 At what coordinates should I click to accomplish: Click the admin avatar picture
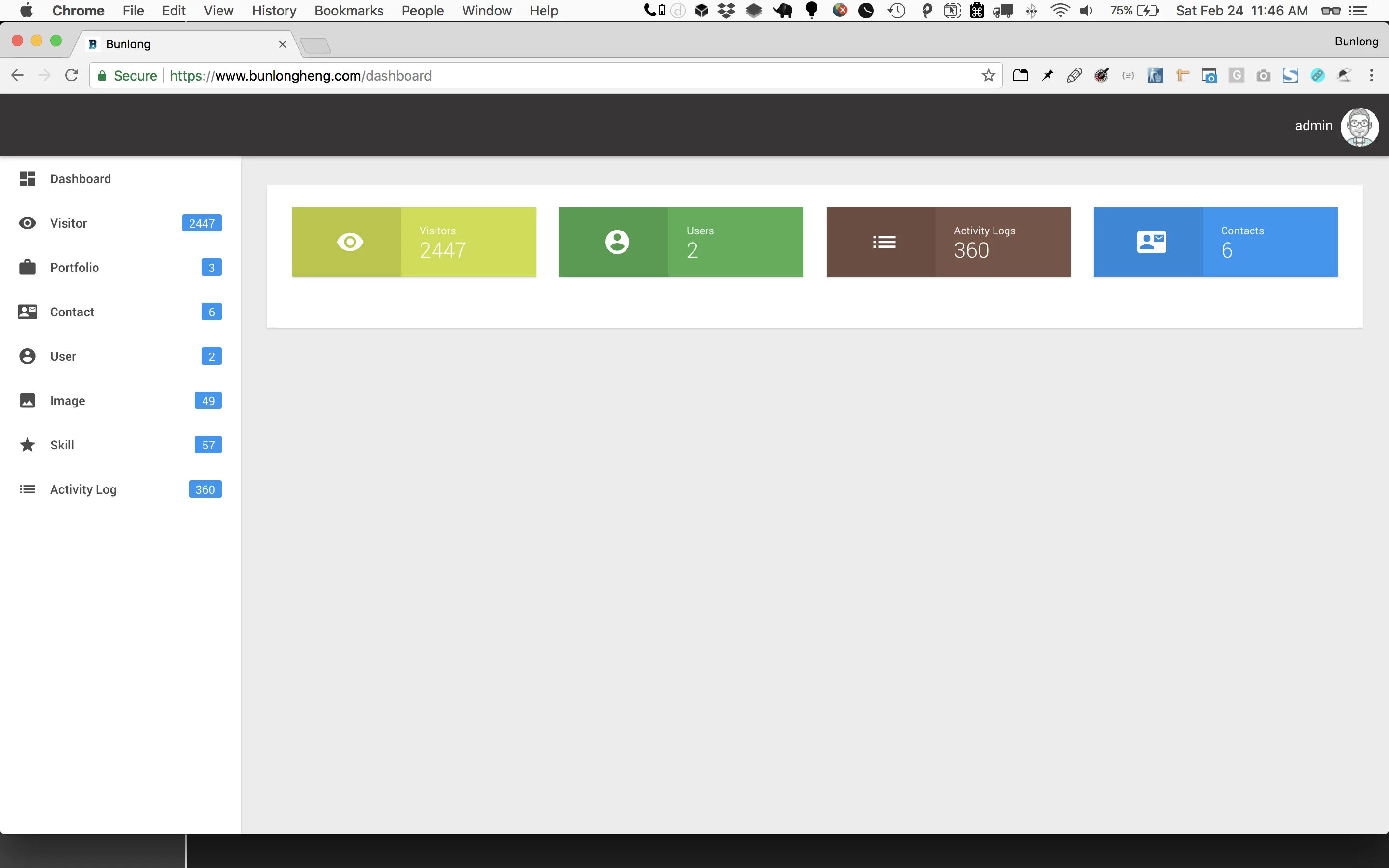1359,127
